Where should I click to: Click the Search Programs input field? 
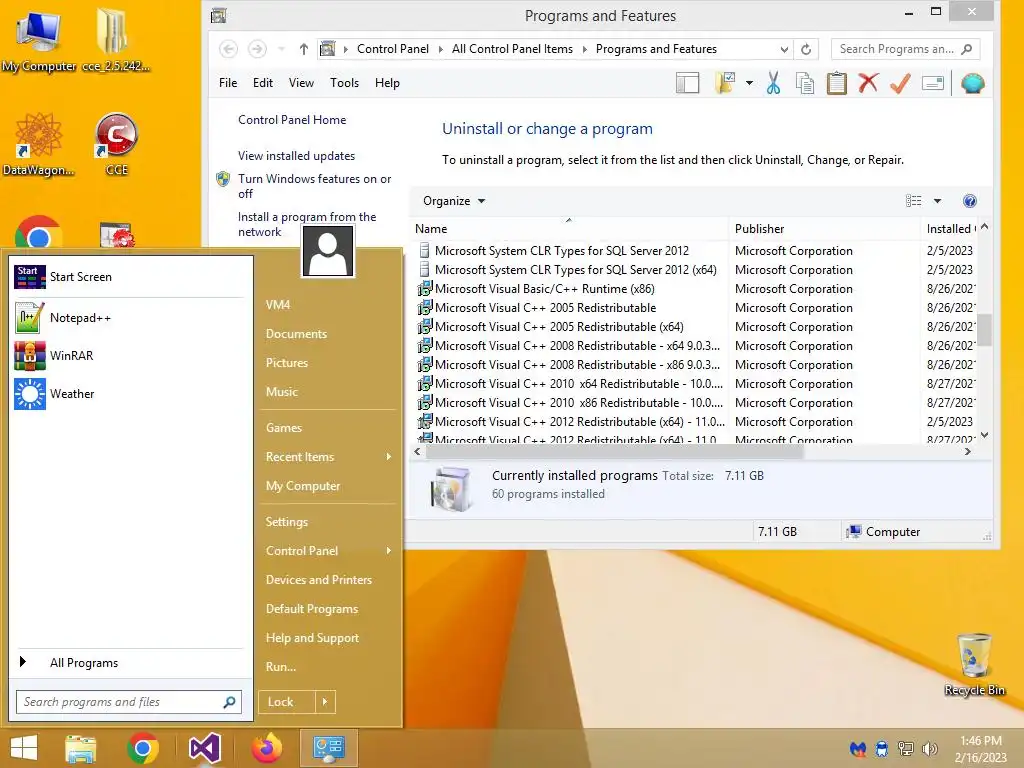(905, 49)
